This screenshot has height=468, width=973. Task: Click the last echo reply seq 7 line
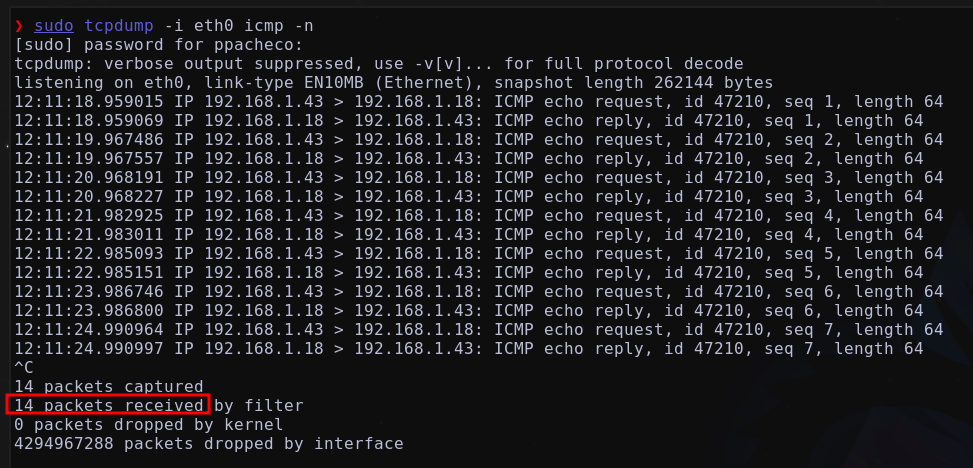(x=469, y=349)
